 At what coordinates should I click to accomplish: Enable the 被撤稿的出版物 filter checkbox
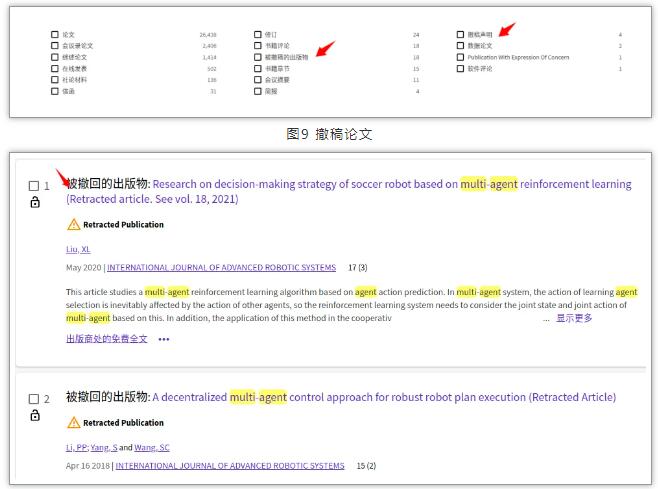point(257,57)
